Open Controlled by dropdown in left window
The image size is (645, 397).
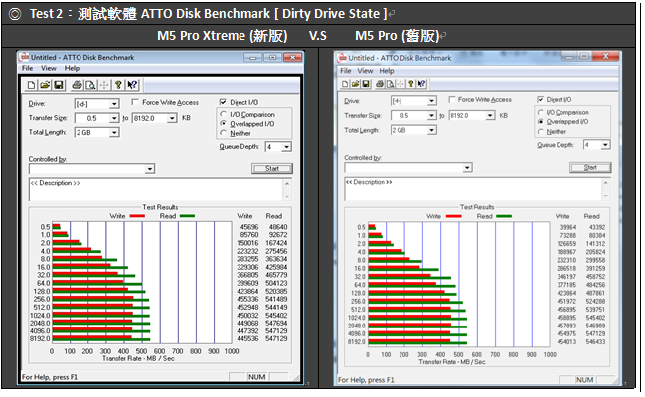(x=150, y=169)
